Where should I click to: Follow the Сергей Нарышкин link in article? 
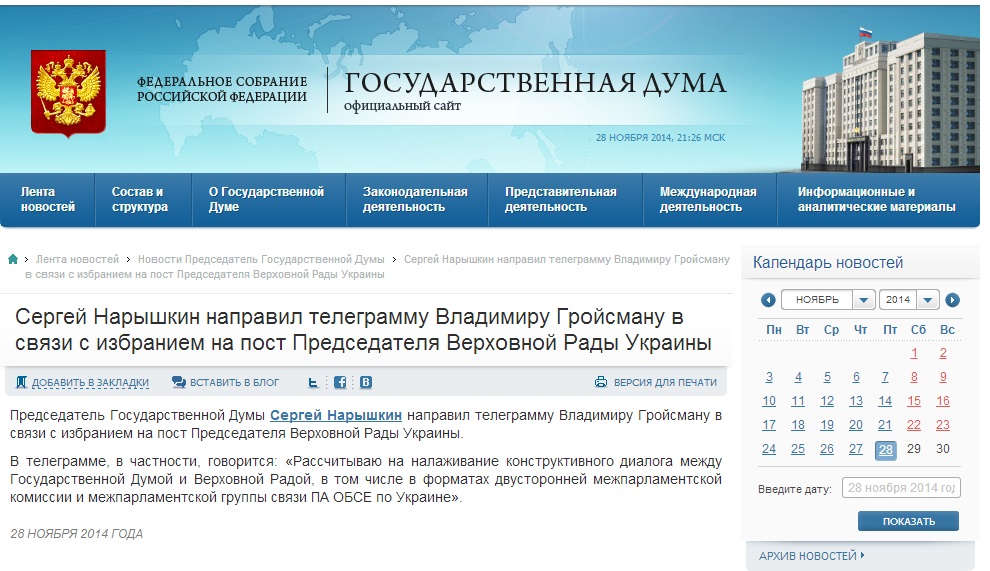click(x=336, y=415)
